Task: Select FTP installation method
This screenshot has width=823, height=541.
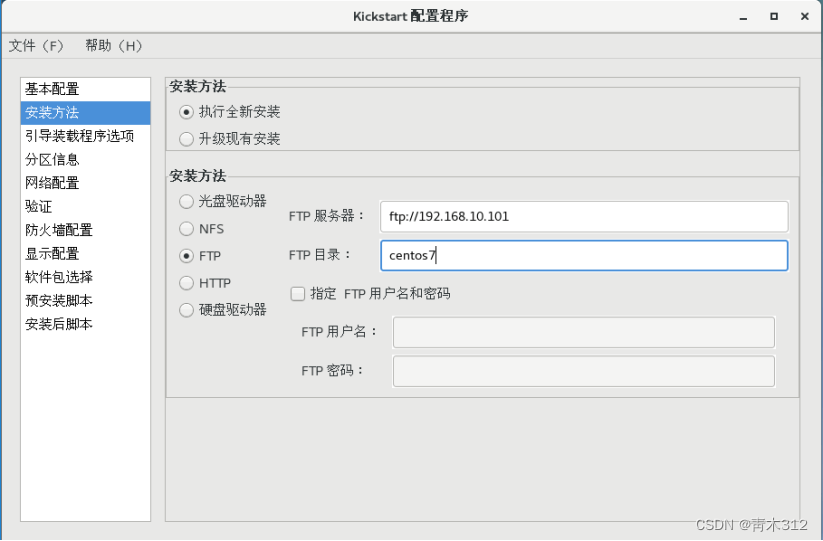Action: [186, 256]
